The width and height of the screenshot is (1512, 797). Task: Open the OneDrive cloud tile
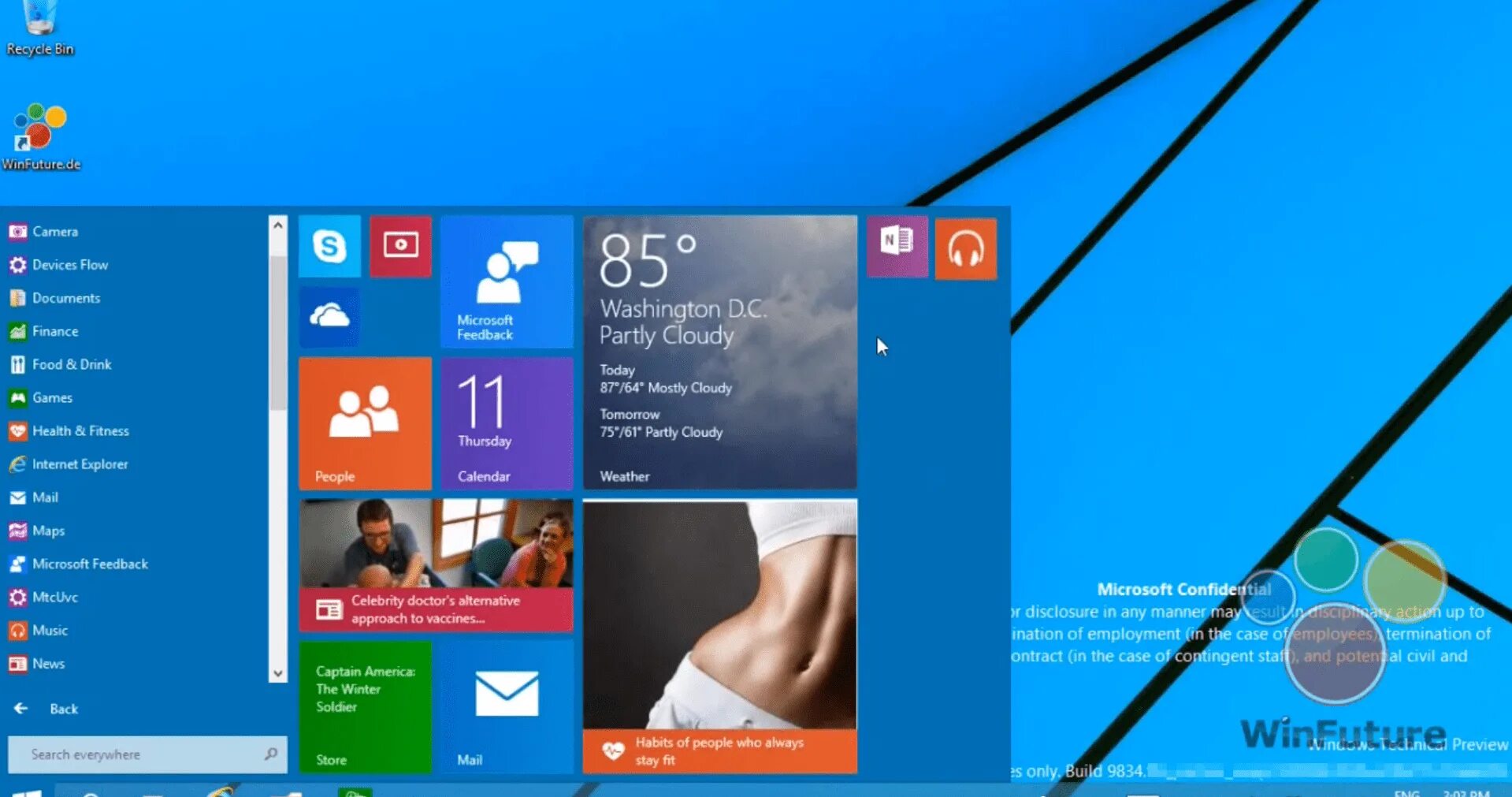tap(329, 317)
